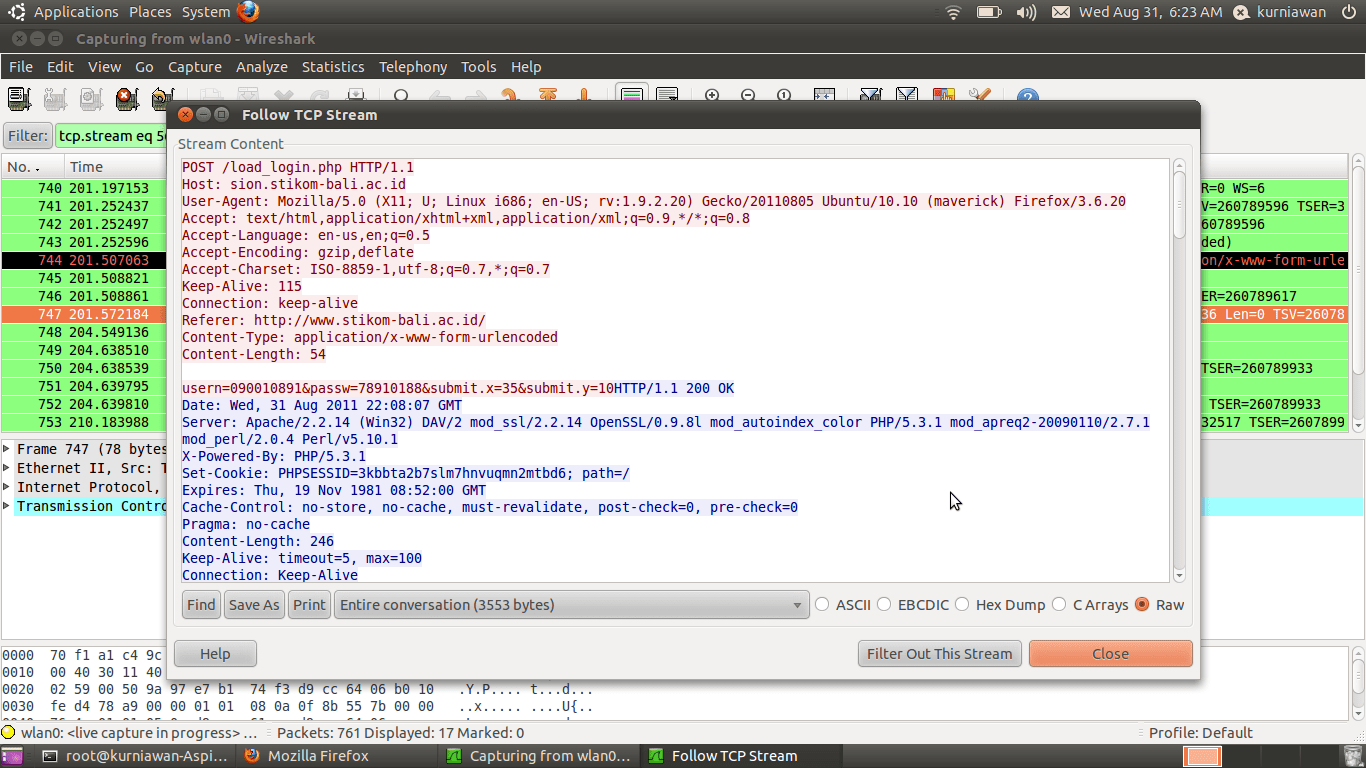This screenshot has height=768, width=1366.
Task: Open capture options from the Wireshark toolbar
Action: (x=55, y=98)
